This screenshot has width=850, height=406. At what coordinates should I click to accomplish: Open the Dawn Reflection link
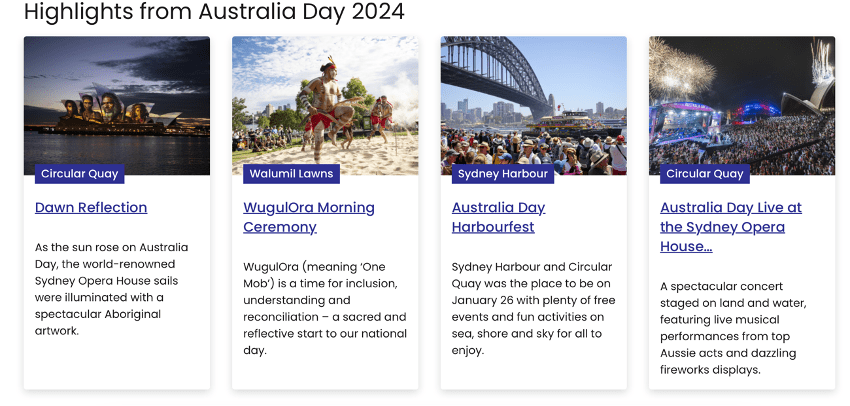[91, 208]
